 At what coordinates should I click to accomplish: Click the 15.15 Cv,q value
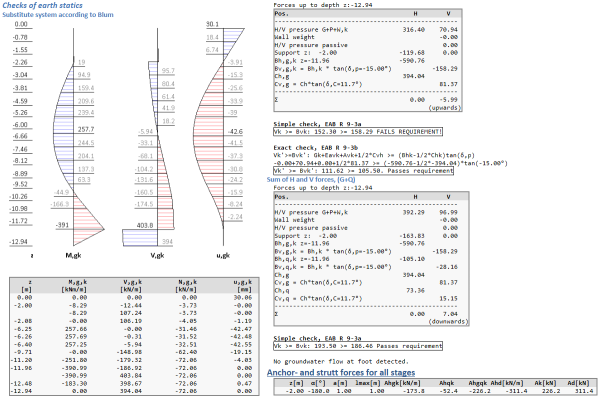tap(448, 298)
